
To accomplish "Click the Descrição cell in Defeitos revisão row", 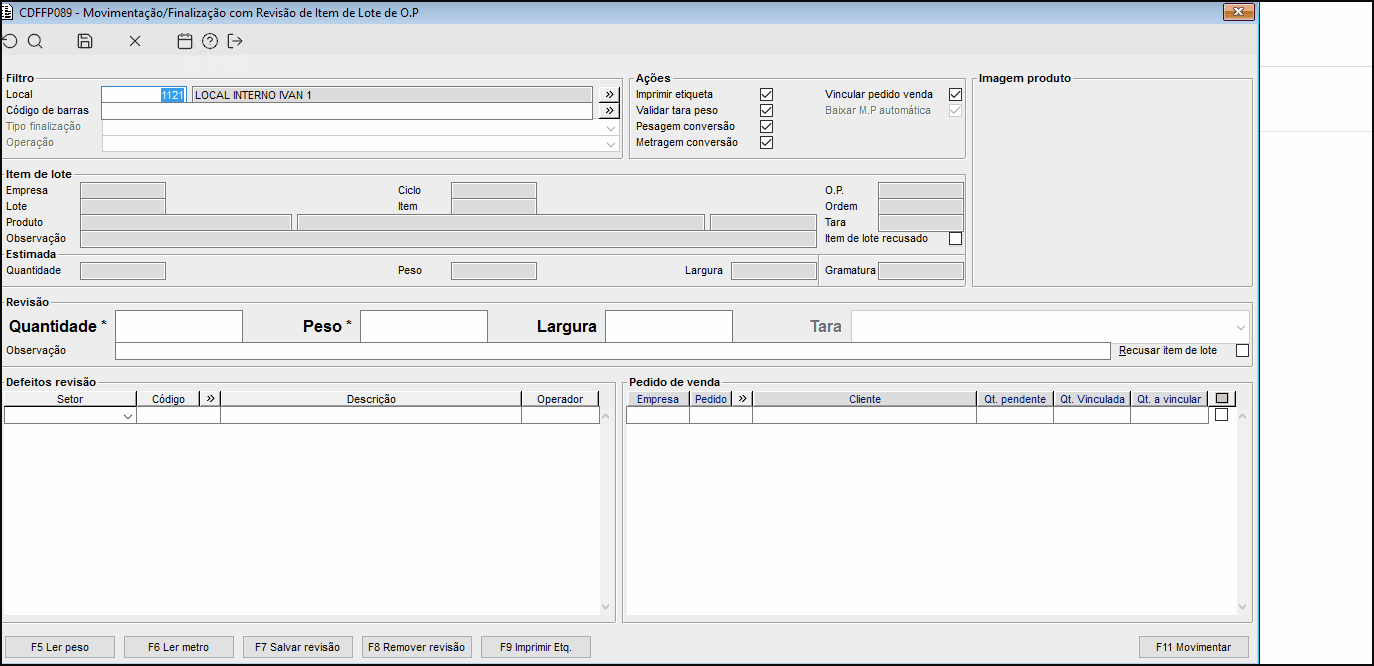I will (371, 415).
